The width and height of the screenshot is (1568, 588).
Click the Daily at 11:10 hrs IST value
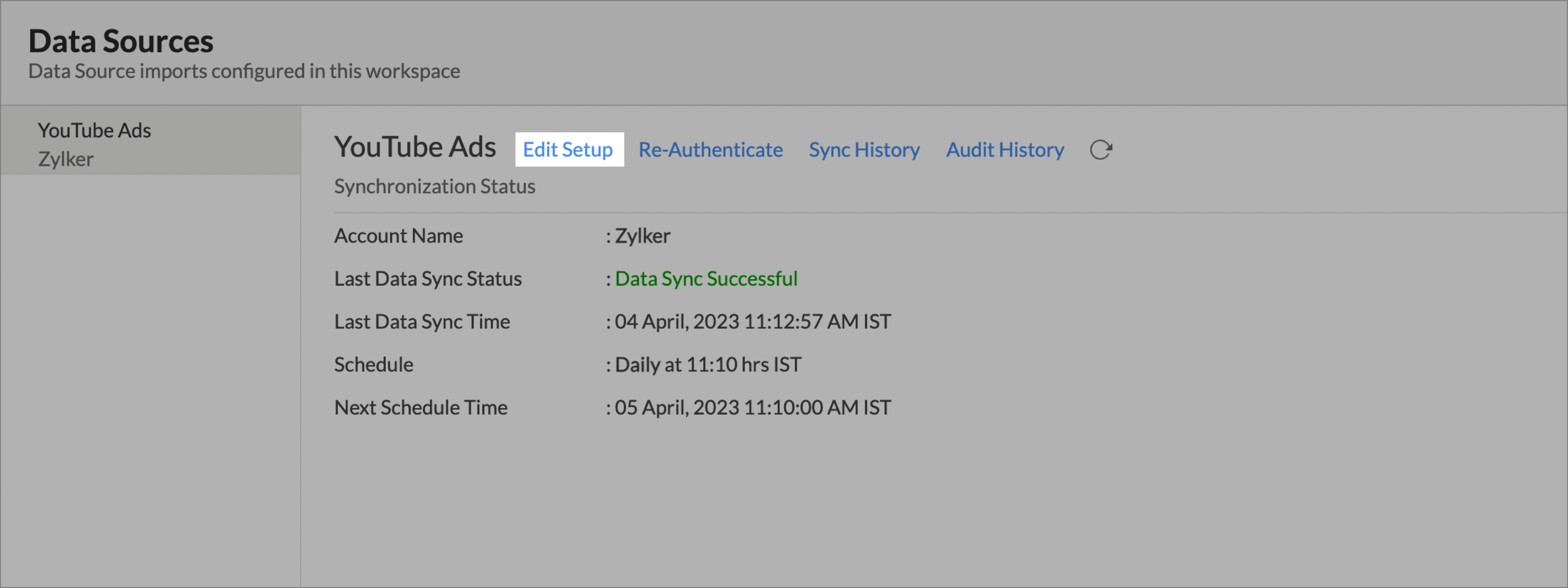(x=708, y=365)
